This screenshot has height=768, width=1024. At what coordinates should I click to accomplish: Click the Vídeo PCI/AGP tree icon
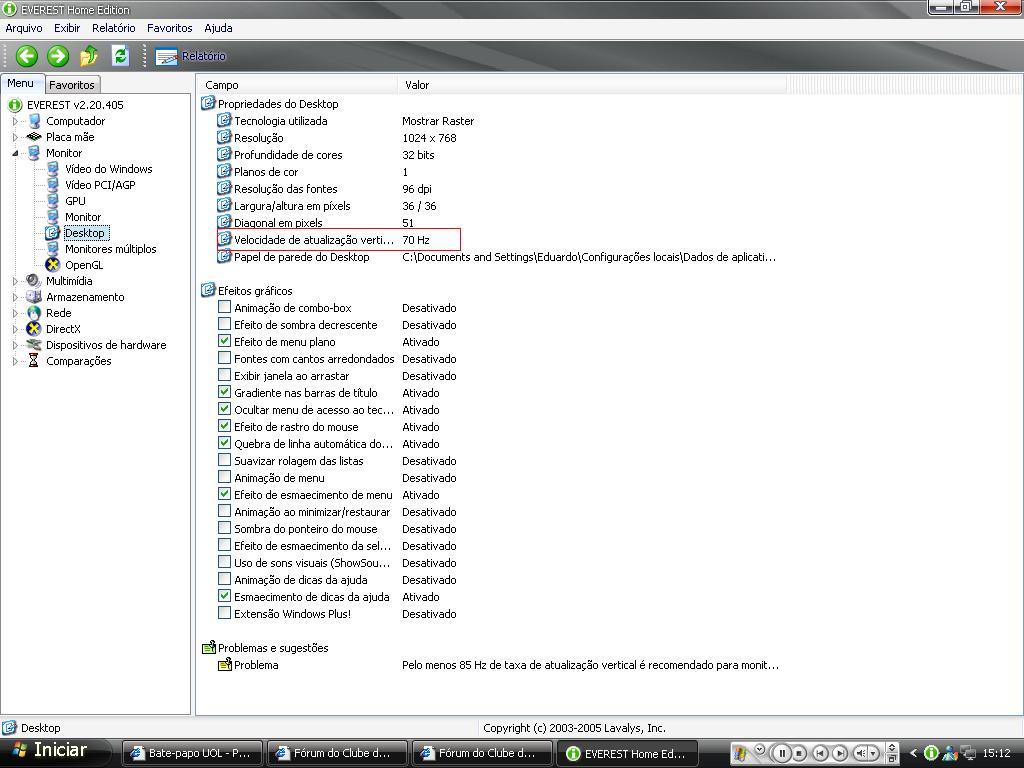tap(53, 185)
